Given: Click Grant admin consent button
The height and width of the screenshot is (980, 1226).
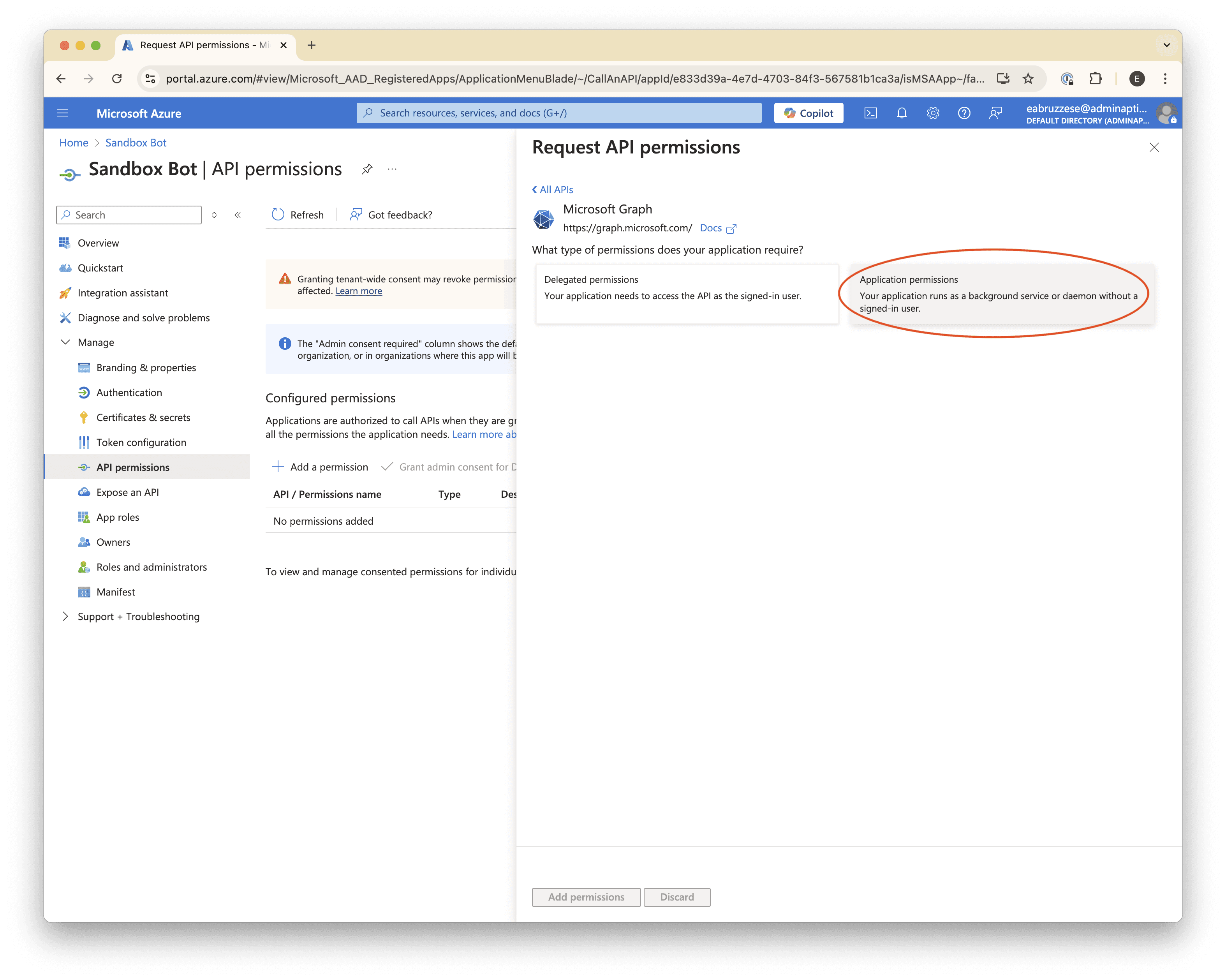Looking at the screenshot, I should pos(449,467).
